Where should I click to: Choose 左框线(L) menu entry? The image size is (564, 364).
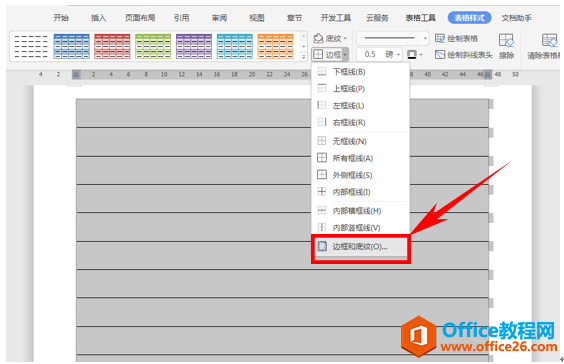(360, 105)
